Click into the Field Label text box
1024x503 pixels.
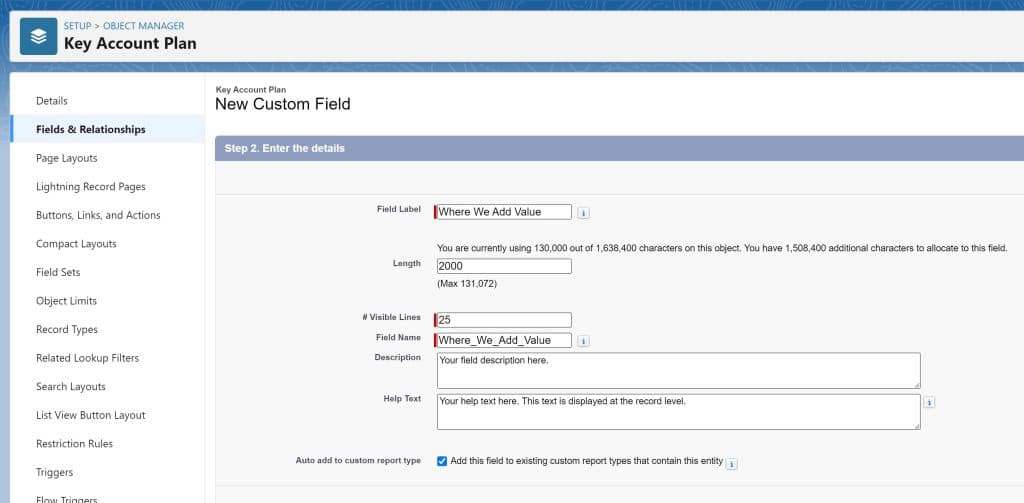click(504, 212)
